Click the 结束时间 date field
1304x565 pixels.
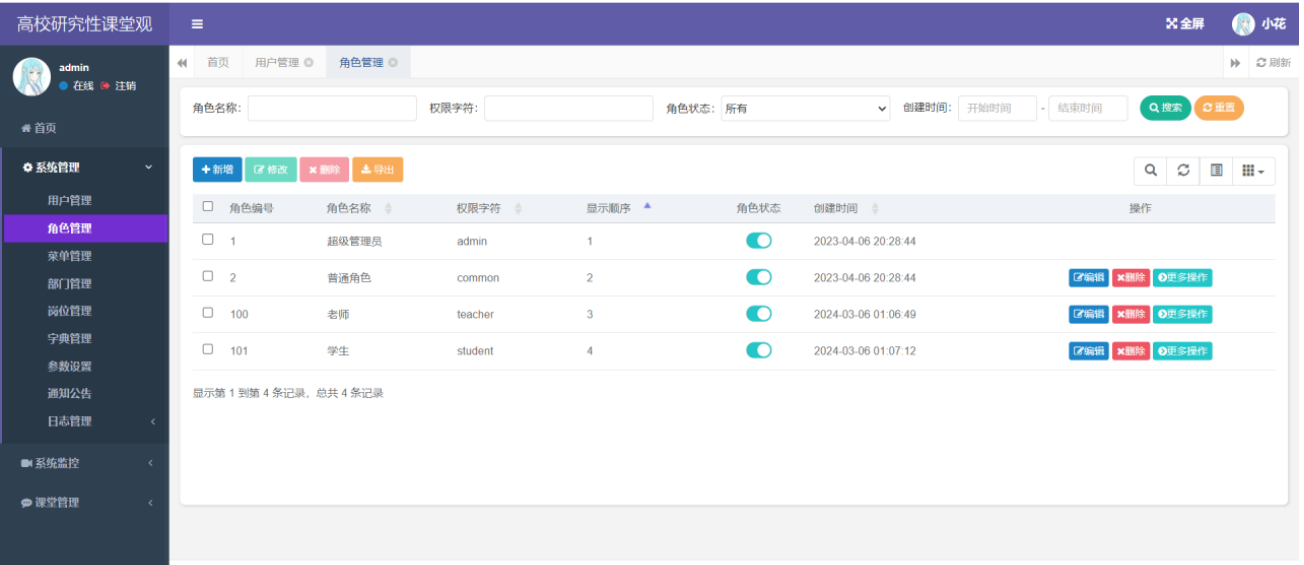coord(1088,108)
